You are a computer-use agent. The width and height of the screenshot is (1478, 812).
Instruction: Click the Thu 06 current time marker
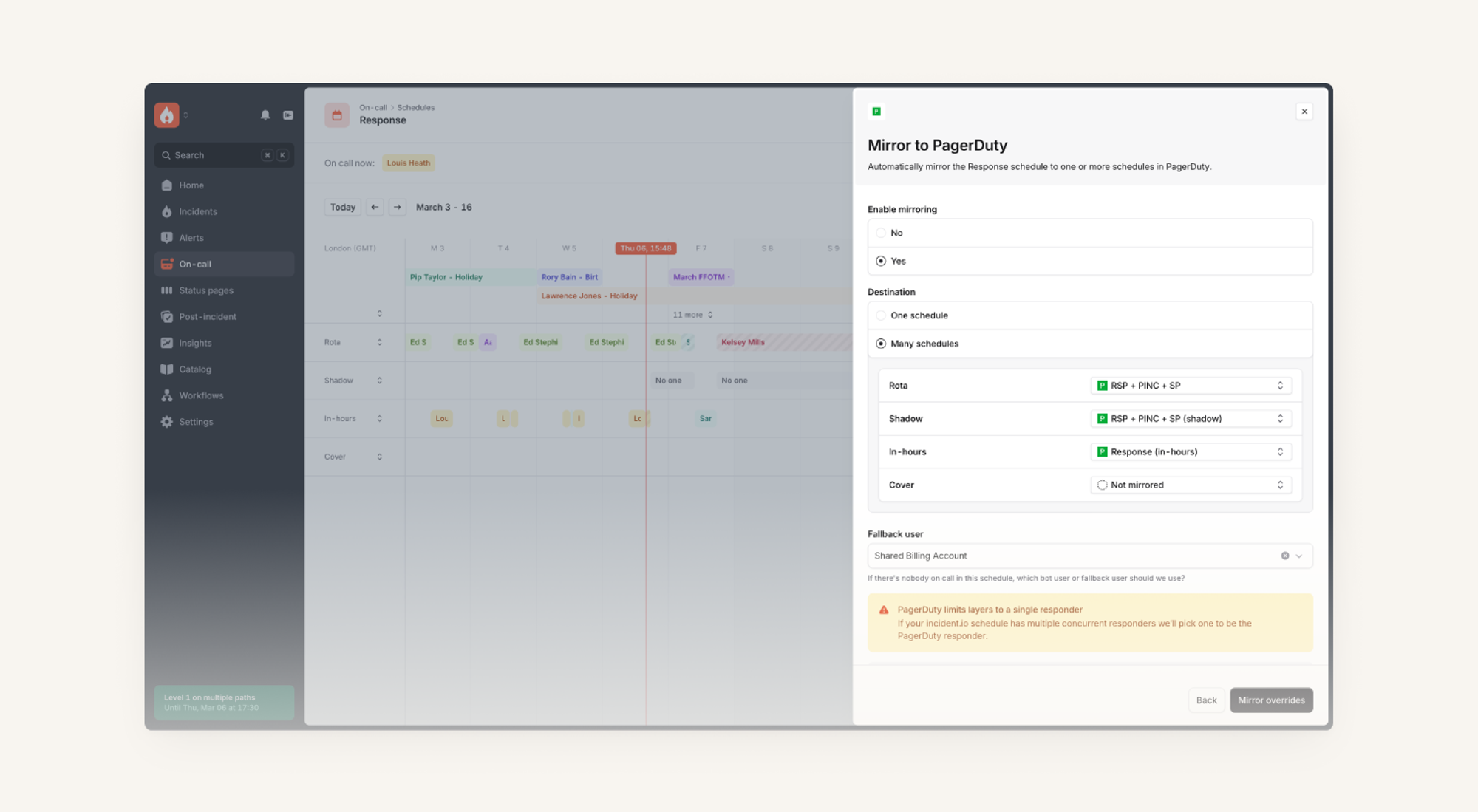click(645, 249)
